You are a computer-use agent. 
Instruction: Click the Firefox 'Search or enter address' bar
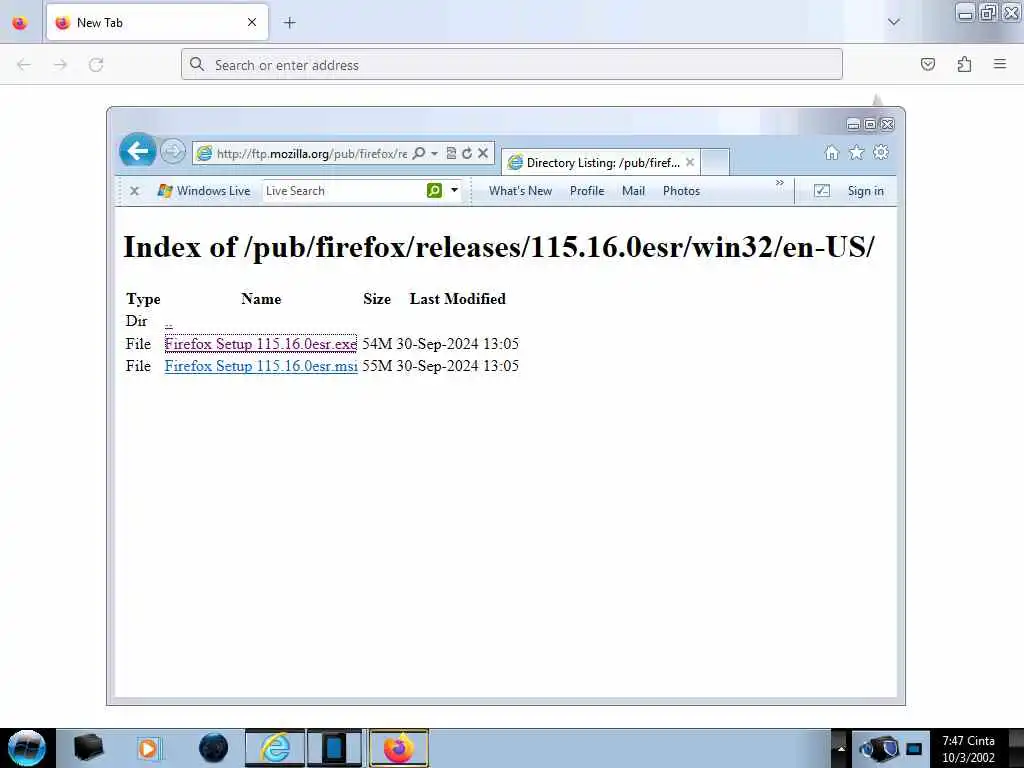tap(511, 65)
